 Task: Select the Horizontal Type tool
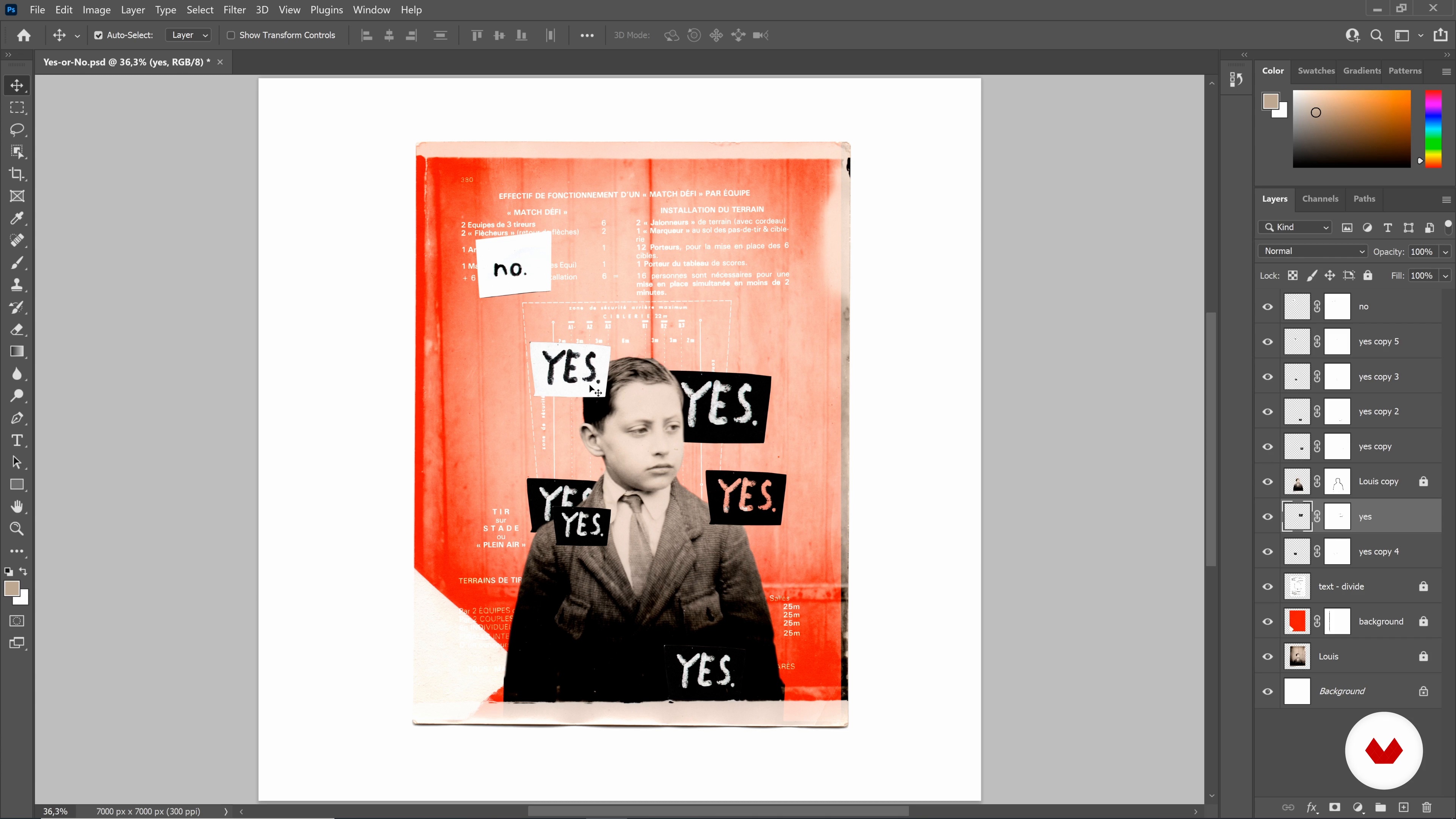(17, 440)
